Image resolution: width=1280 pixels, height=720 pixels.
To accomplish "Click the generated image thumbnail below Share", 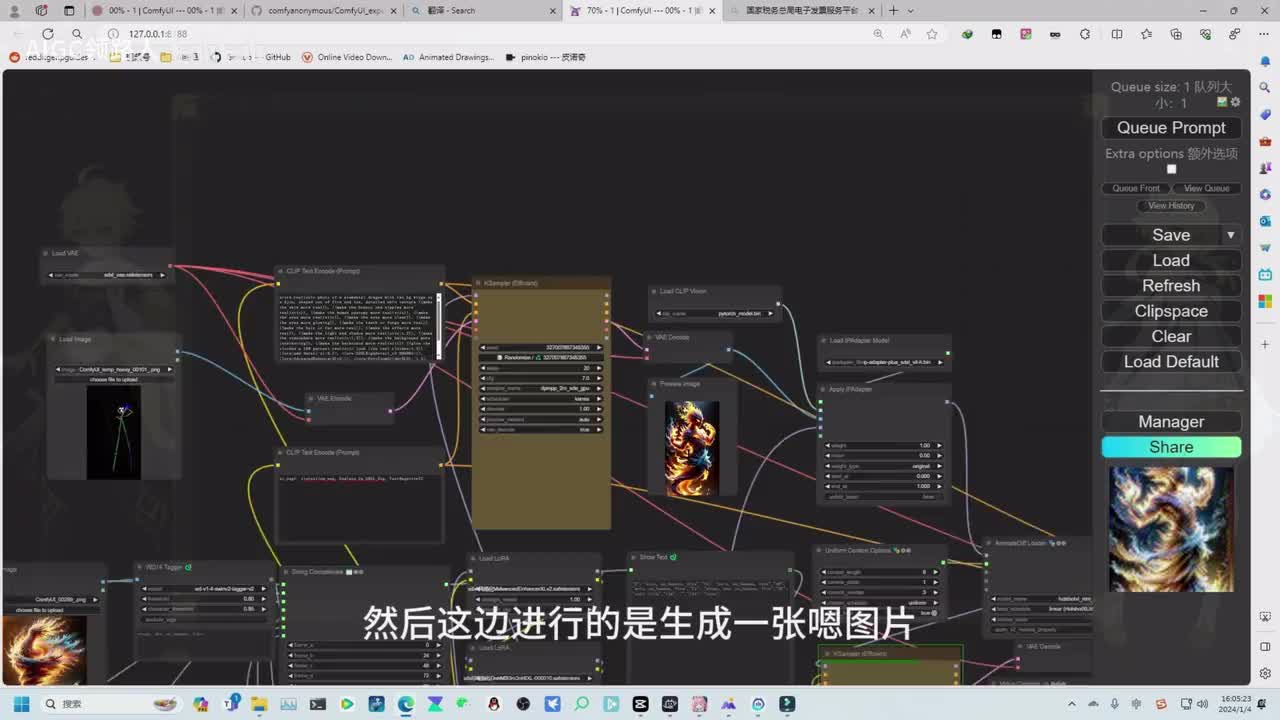I will 1171,529.
